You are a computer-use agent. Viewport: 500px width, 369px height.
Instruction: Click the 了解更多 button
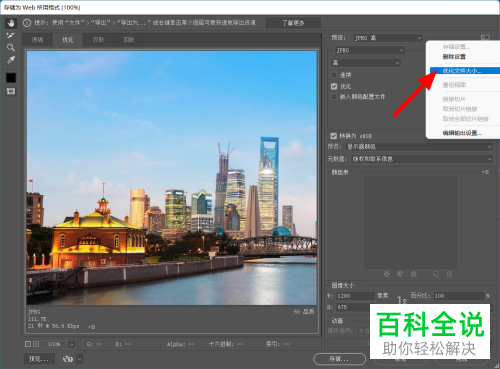click(293, 23)
